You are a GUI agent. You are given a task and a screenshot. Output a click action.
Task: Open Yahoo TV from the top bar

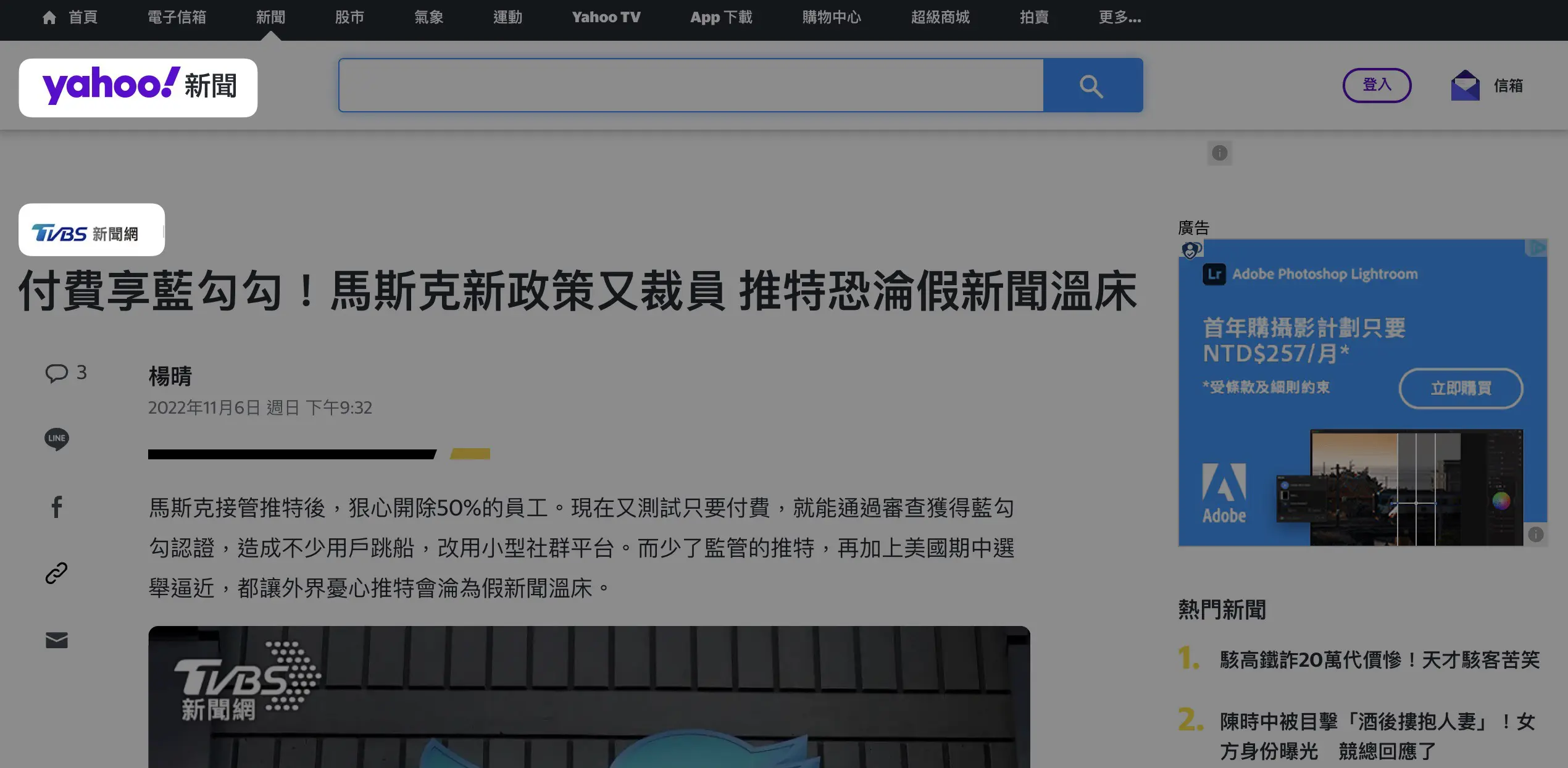pyautogui.click(x=606, y=17)
